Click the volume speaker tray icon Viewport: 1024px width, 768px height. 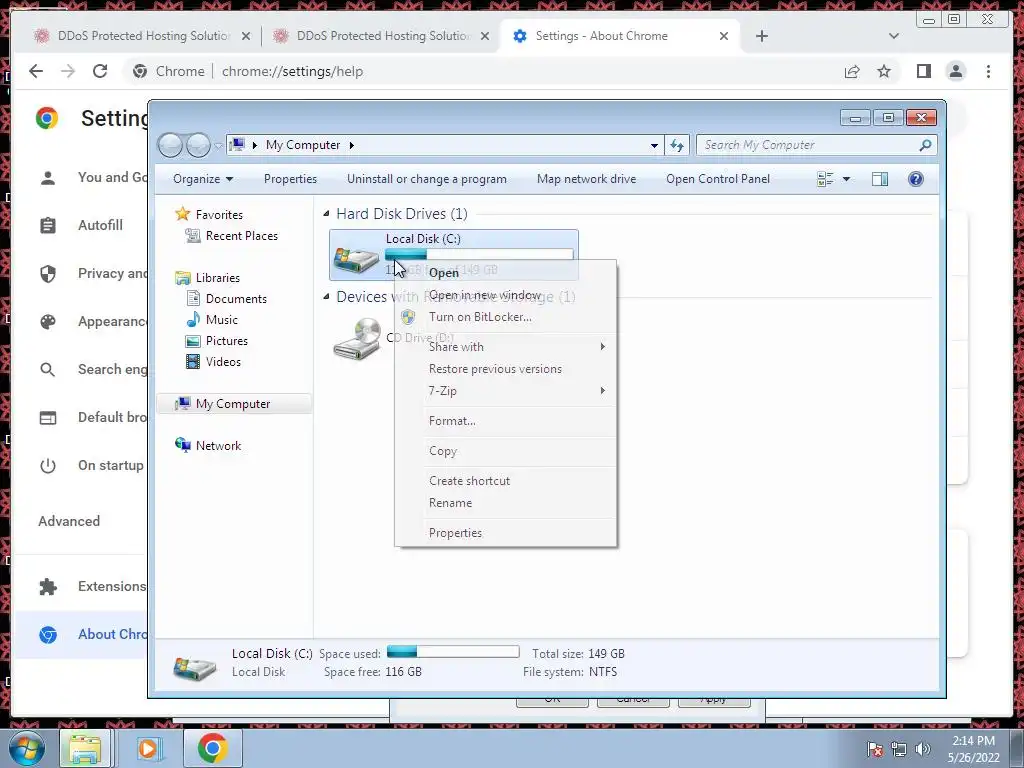[x=922, y=748]
